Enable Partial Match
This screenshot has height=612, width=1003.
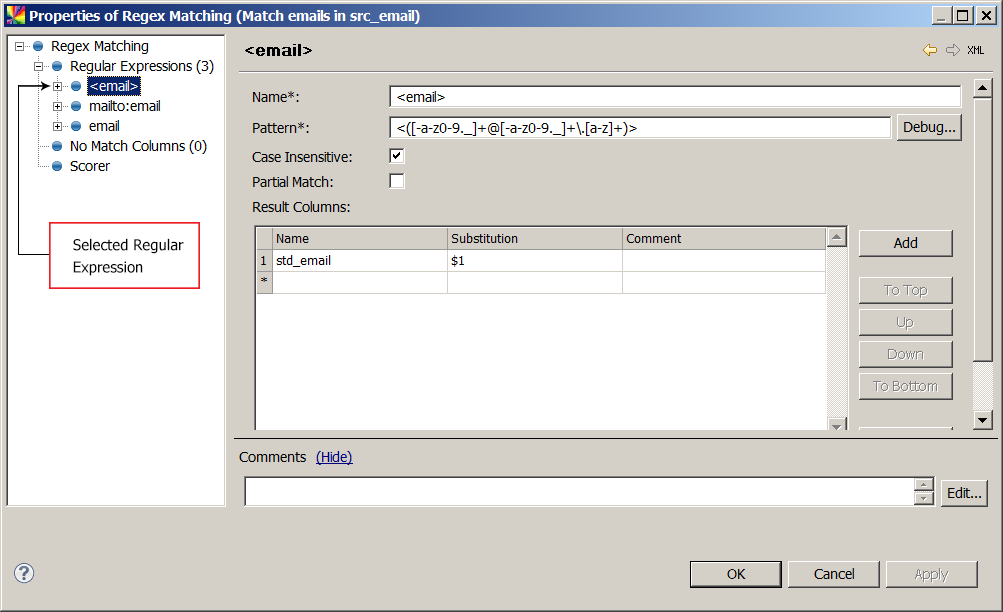tap(396, 181)
